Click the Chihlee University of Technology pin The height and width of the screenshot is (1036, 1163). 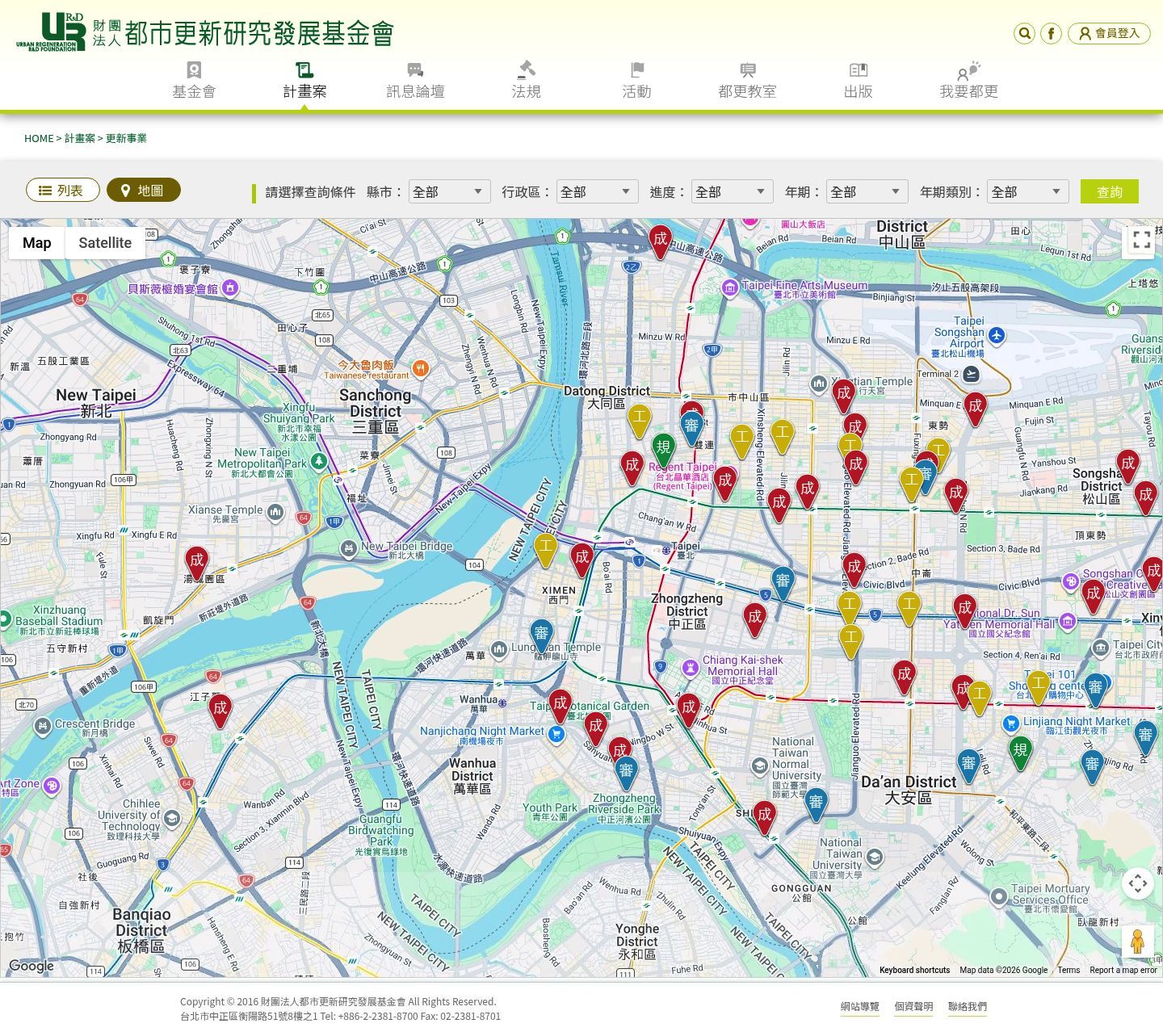[171, 819]
